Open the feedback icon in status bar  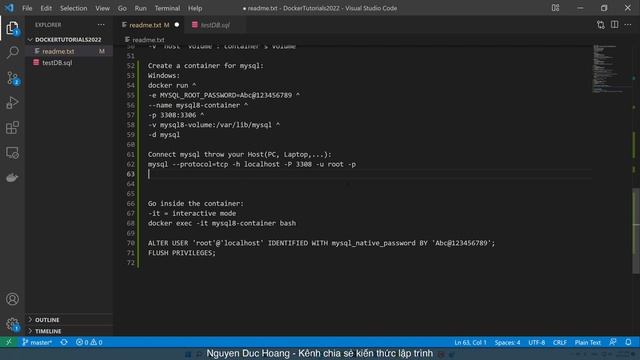click(x=613, y=342)
